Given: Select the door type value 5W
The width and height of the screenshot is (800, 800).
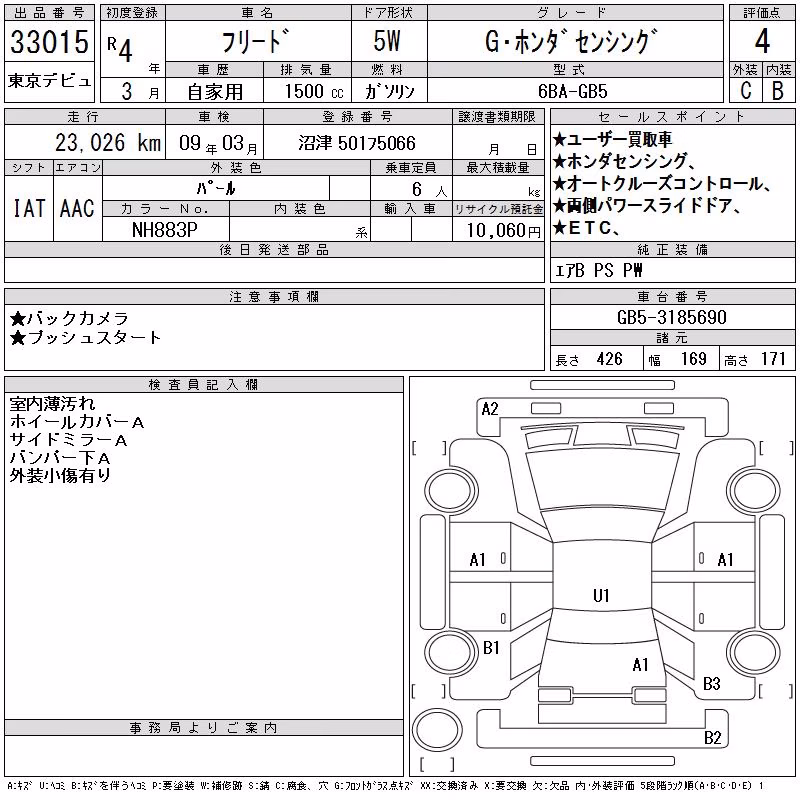Looking at the screenshot, I should click(387, 41).
